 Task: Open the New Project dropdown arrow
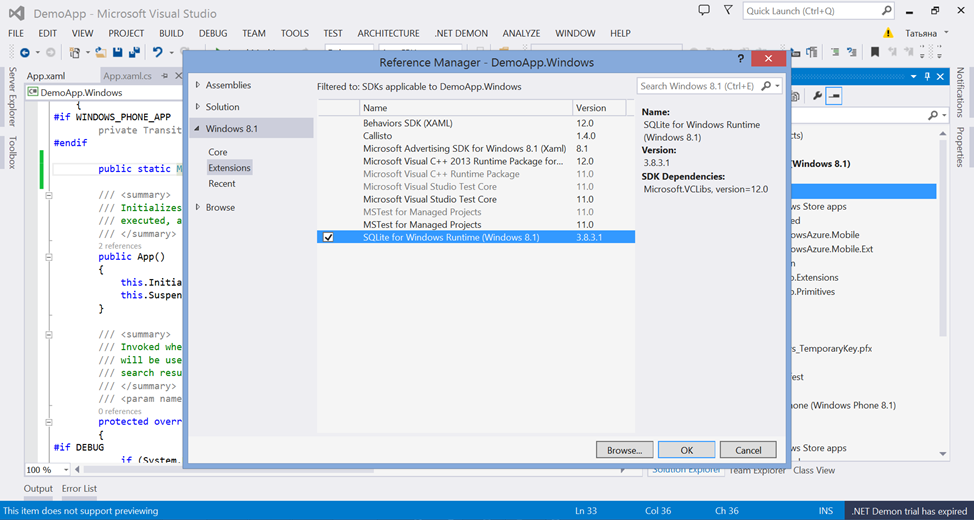(87, 53)
